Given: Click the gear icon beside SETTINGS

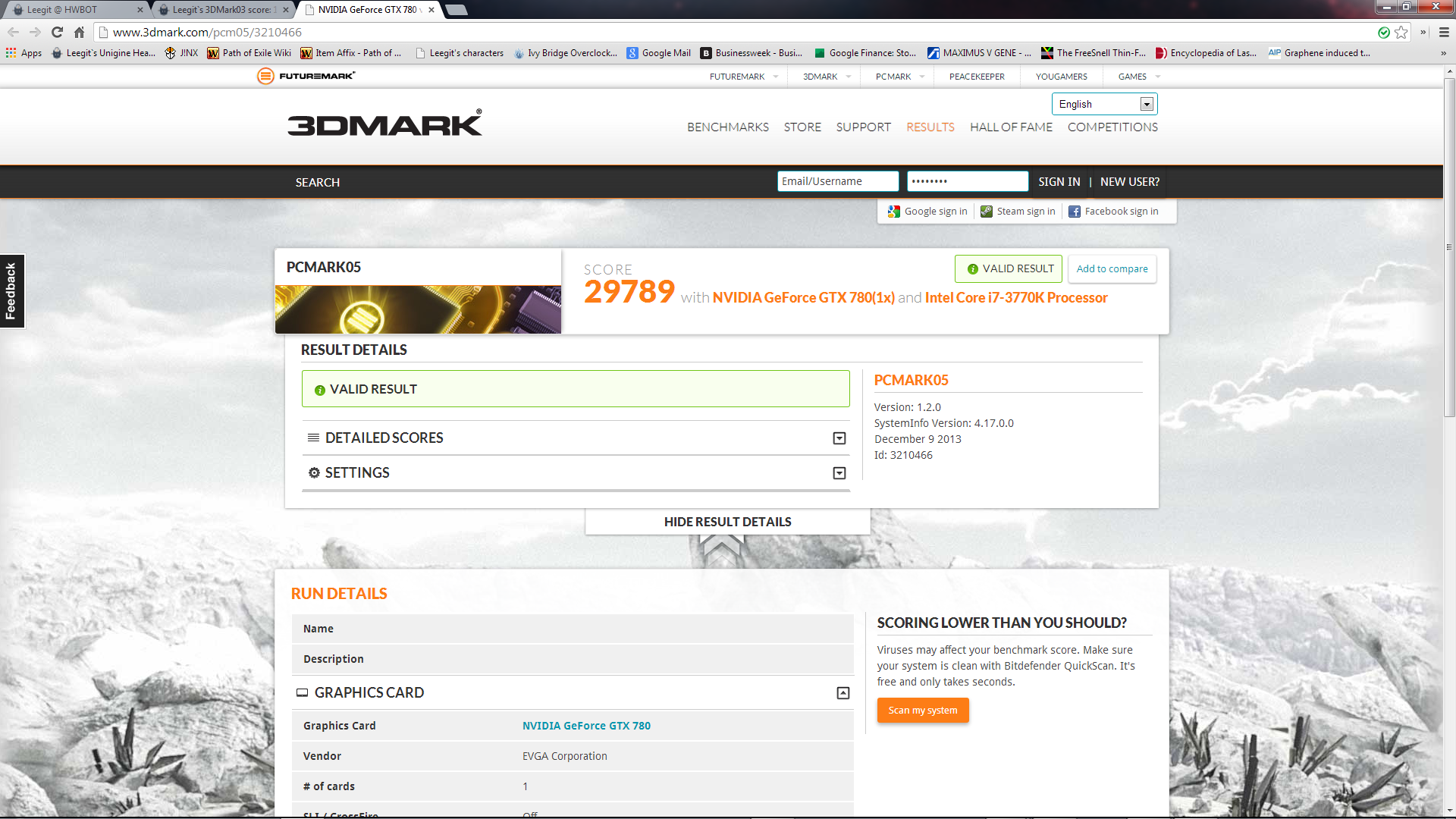Looking at the screenshot, I should pyautogui.click(x=314, y=472).
